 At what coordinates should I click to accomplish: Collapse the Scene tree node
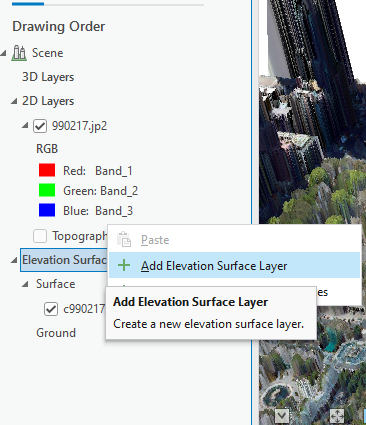4,53
